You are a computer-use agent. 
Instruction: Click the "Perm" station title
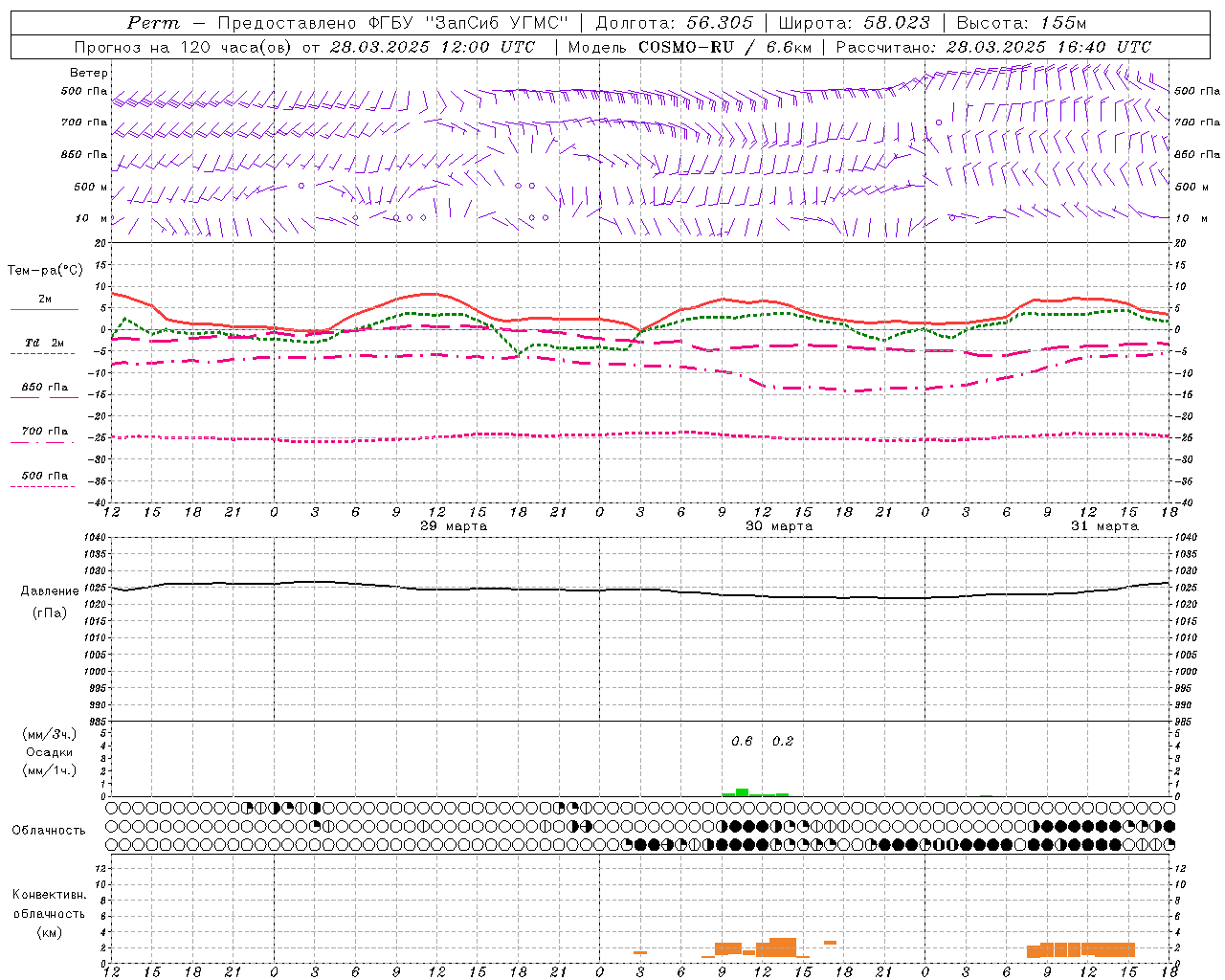pos(153,23)
